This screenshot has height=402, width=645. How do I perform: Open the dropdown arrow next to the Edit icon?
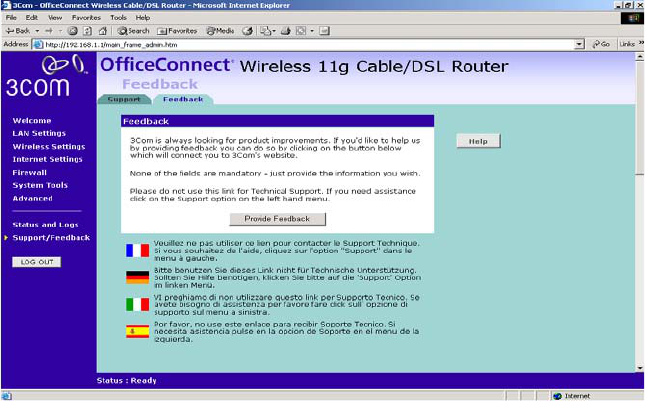click(x=312, y=31)
